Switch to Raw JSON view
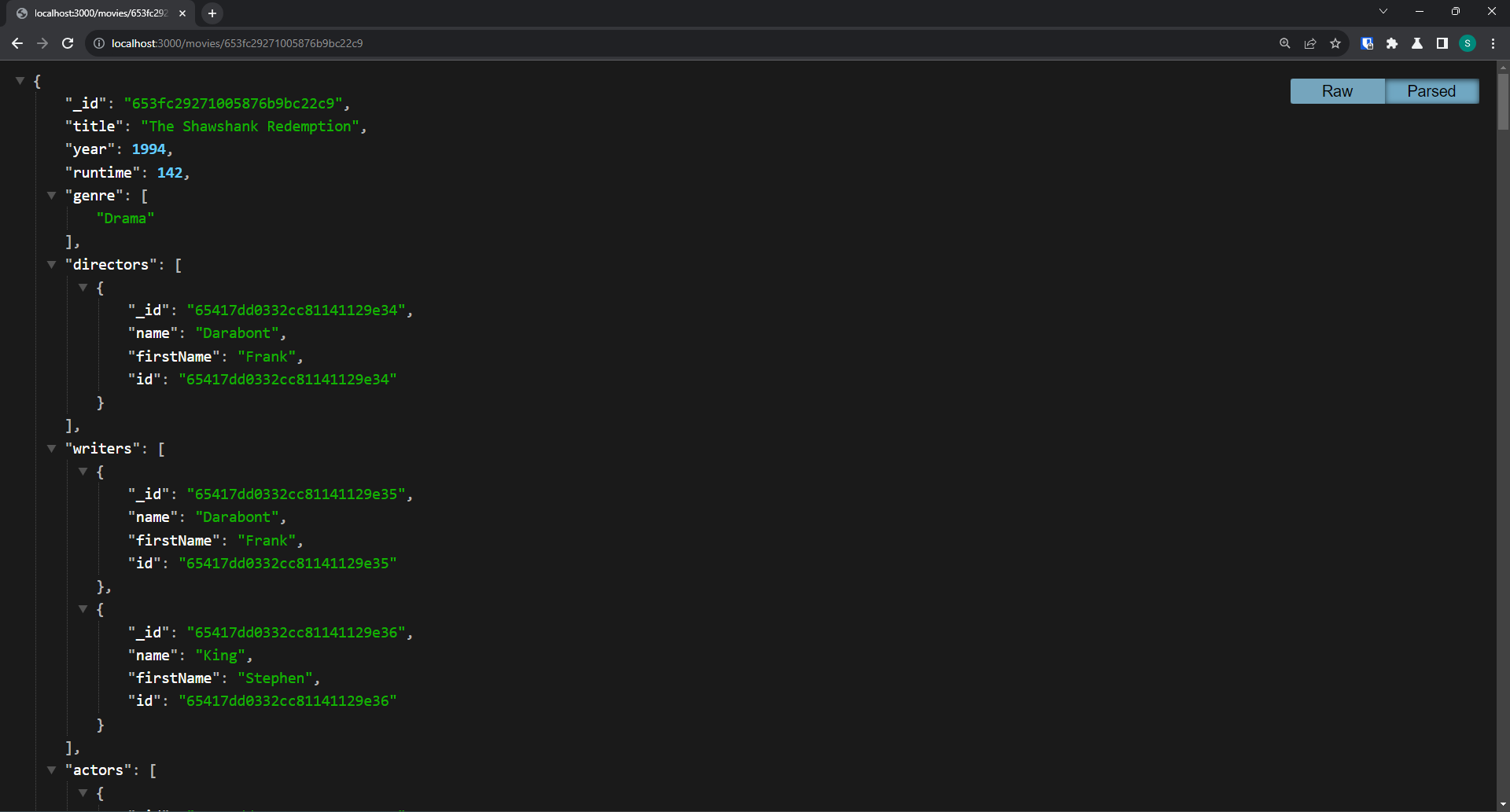1510x812 pixels. tap(1337, 91)
